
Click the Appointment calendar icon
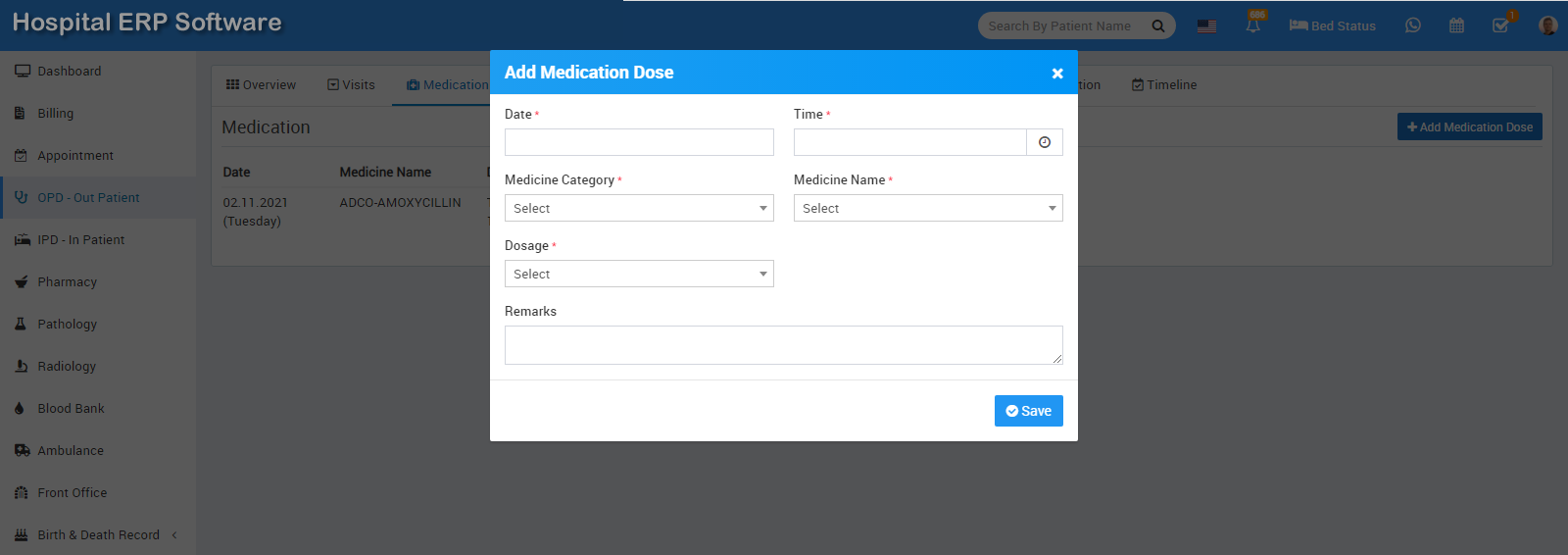tap(21, 155)
